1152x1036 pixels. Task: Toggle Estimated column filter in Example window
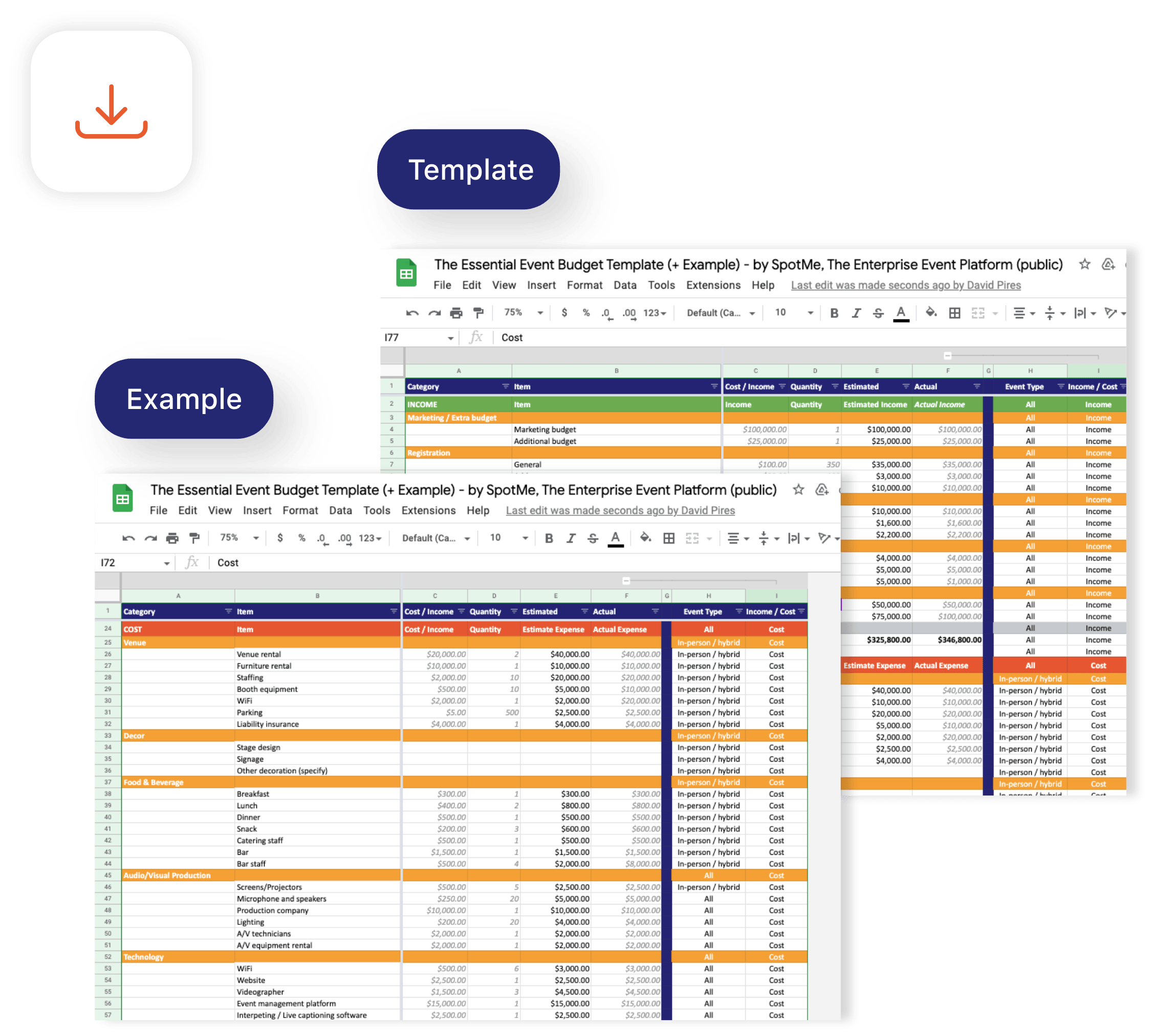click(584, 611)
